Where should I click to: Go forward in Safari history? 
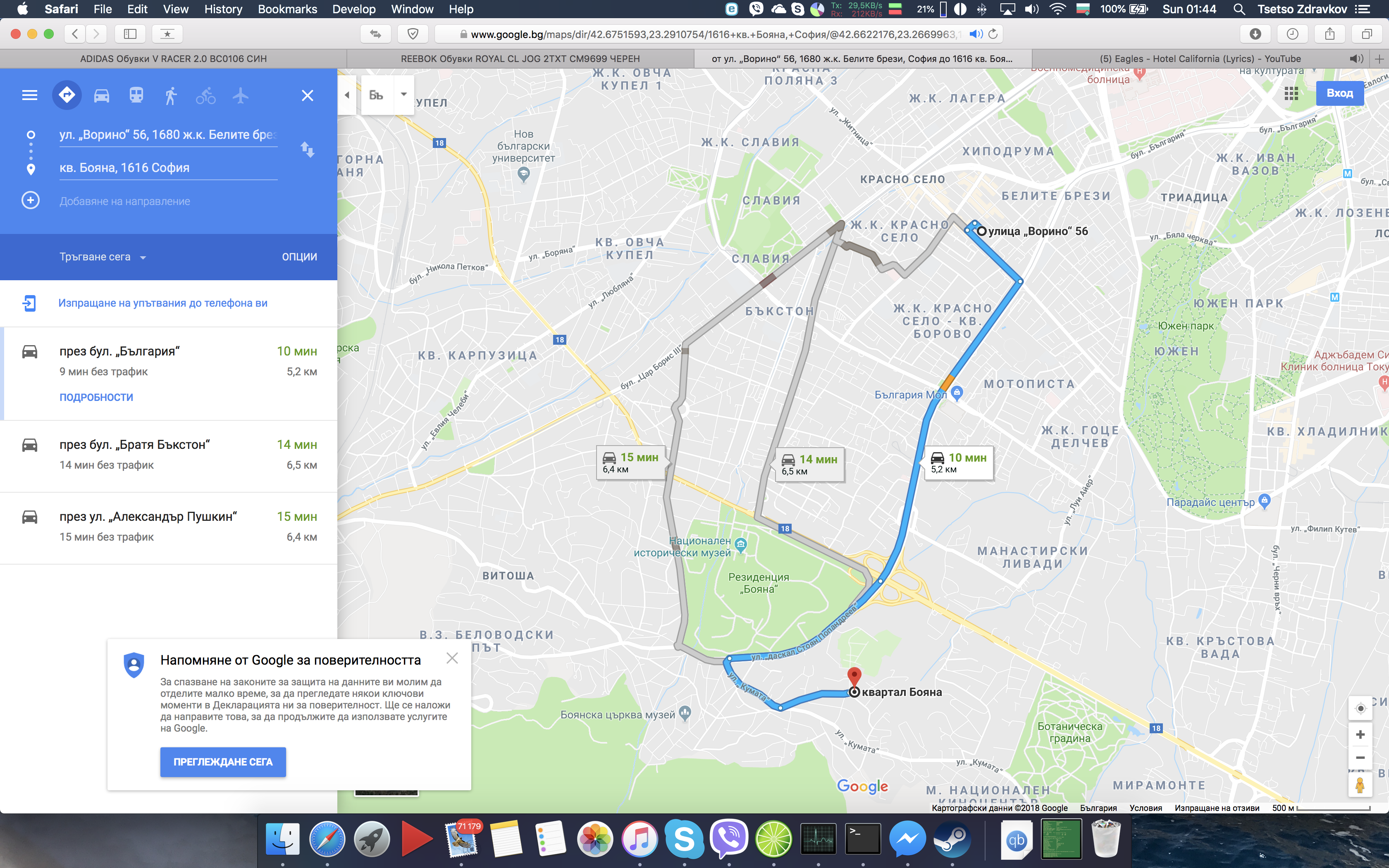(96, 34)
